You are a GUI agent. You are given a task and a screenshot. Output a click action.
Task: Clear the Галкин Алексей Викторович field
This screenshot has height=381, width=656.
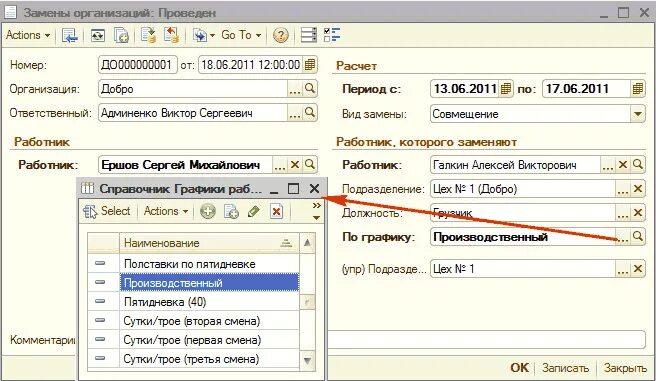[623, 165]
